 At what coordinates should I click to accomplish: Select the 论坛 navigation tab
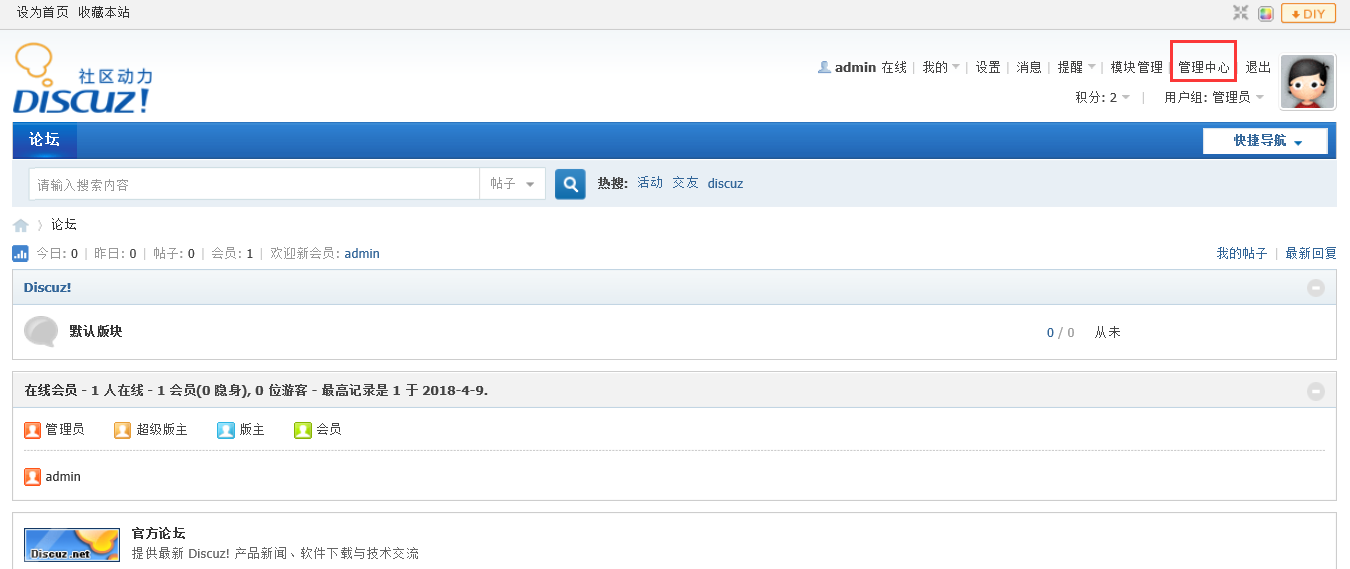tap(44, 140)
